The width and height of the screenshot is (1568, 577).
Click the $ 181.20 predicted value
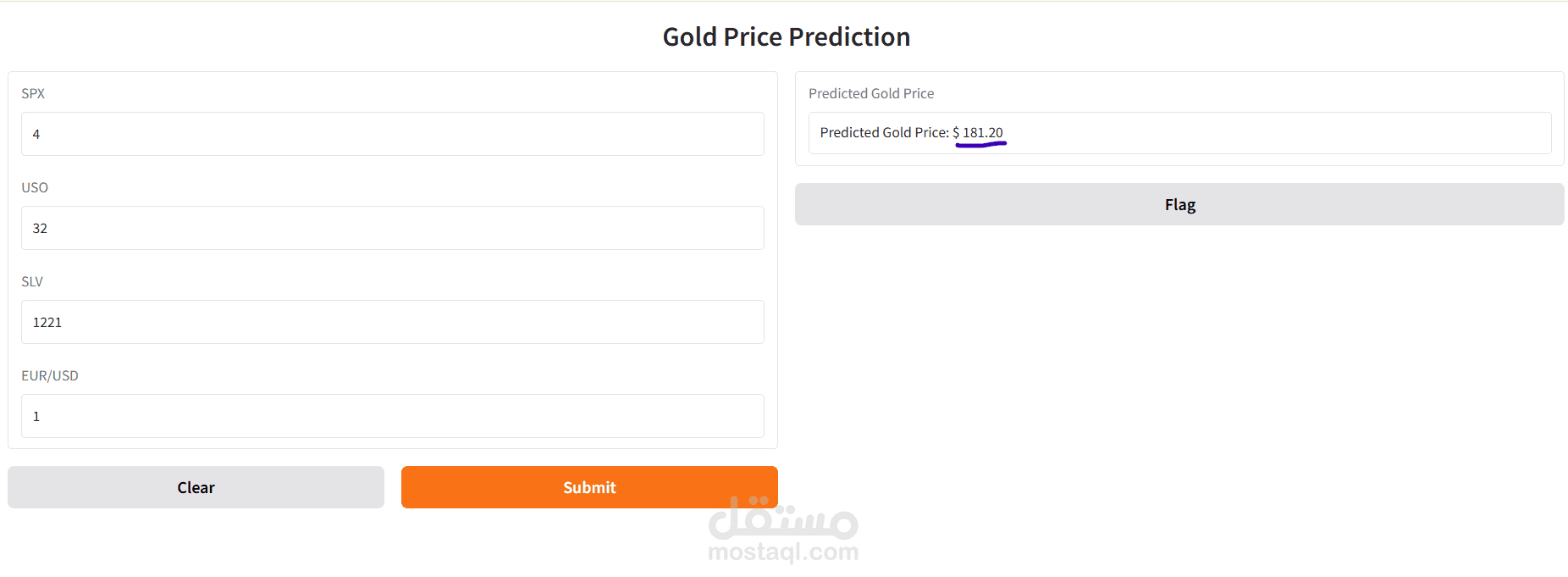pyautogui.click(x=978, y=132)
